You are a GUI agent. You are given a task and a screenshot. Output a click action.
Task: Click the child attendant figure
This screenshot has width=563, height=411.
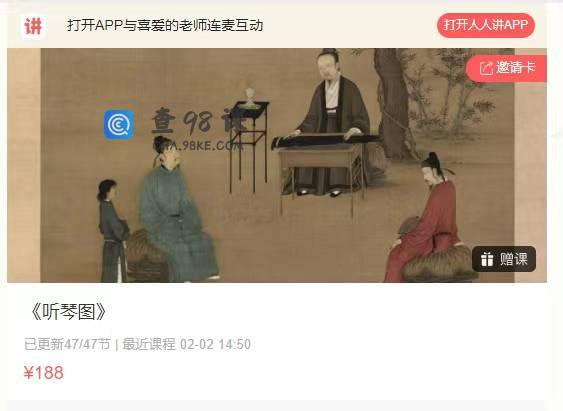click(113, 230)
